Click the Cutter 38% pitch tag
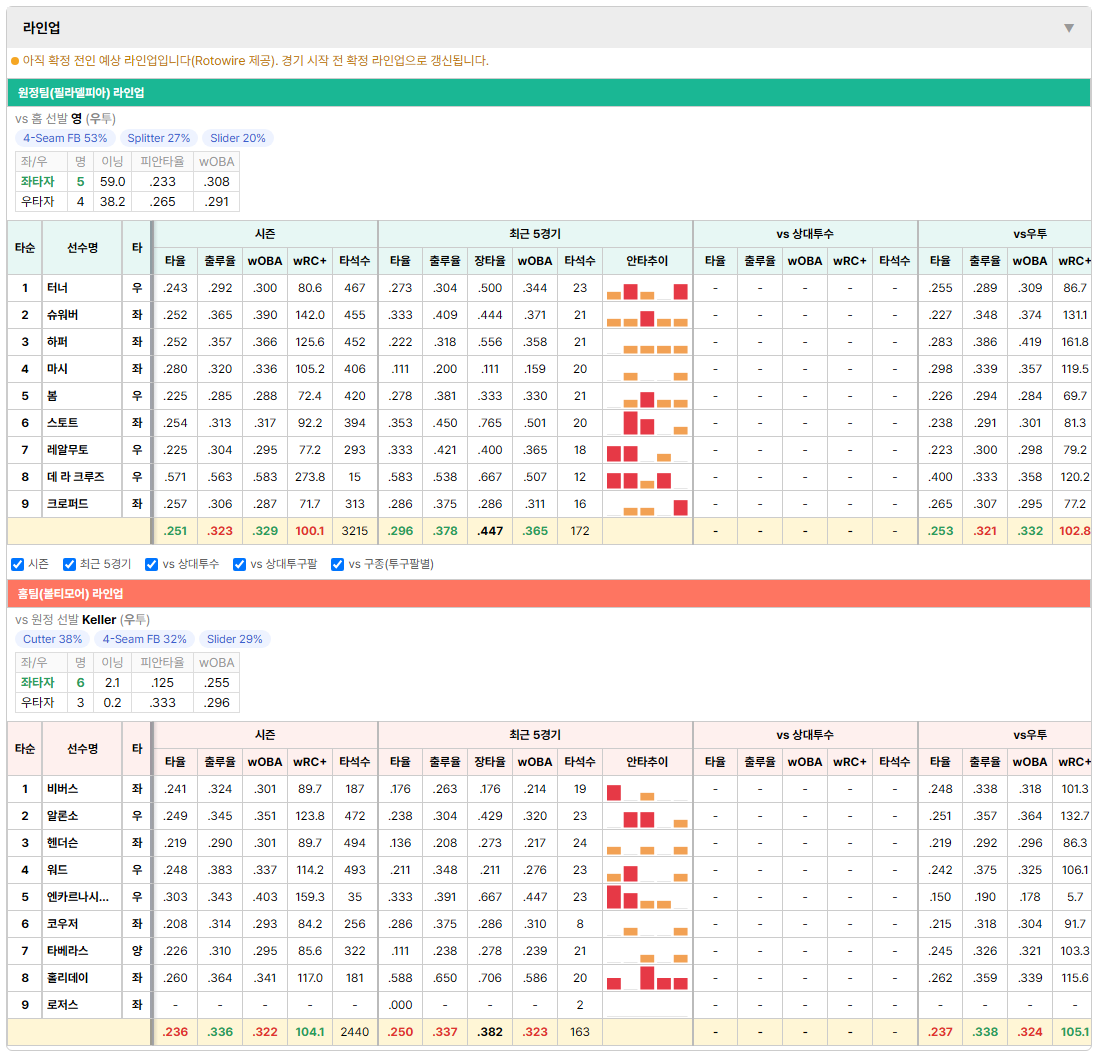1098x1057 pixels. pyautogui.click(x=53, y=639)
